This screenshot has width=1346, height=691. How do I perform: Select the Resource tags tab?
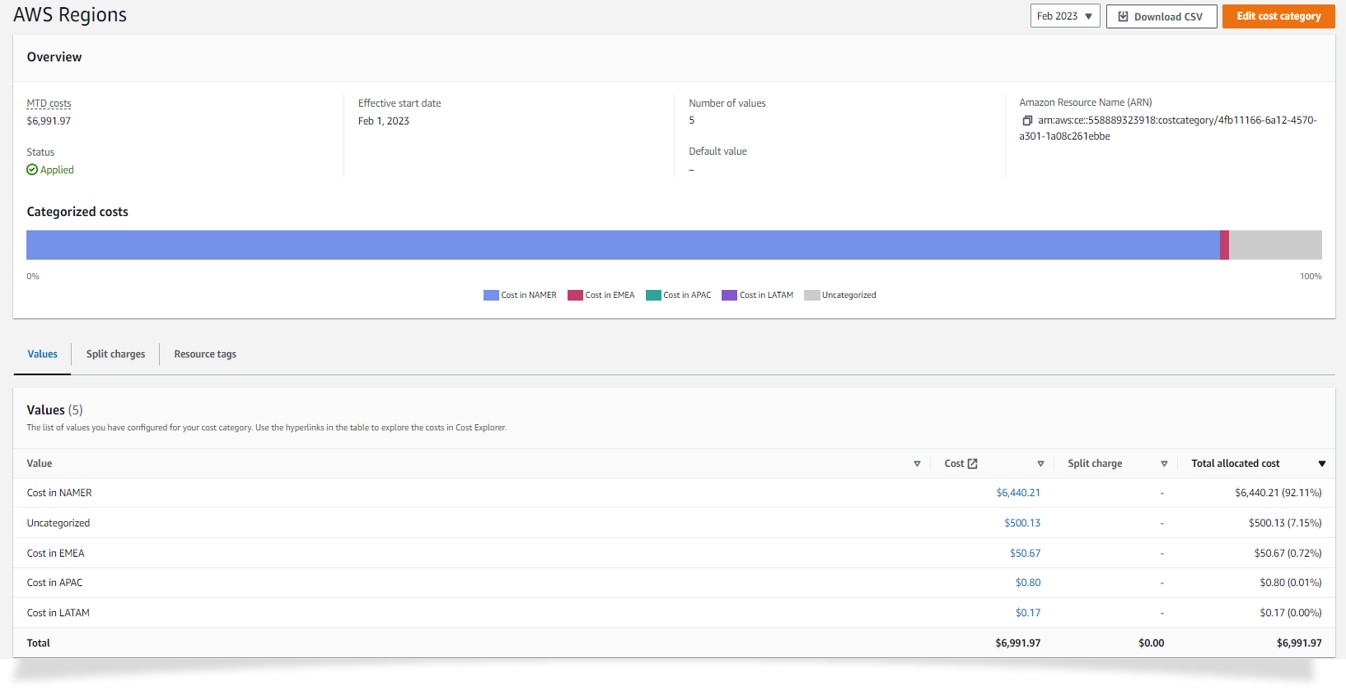coord(205,354)
